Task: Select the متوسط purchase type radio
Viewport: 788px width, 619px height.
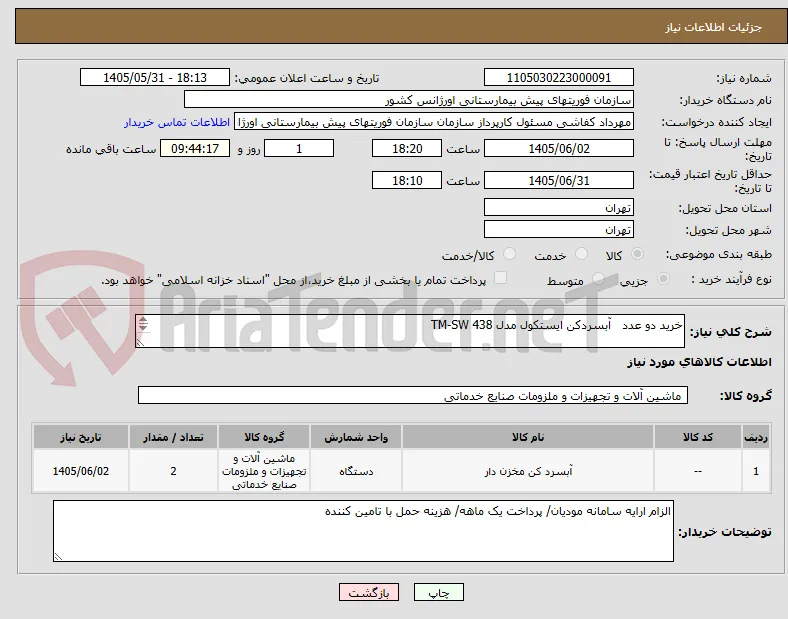Action: [598, 278]
